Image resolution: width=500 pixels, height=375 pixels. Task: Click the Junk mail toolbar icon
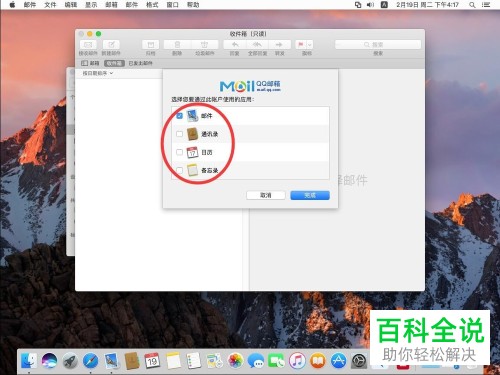coord(205,45)
